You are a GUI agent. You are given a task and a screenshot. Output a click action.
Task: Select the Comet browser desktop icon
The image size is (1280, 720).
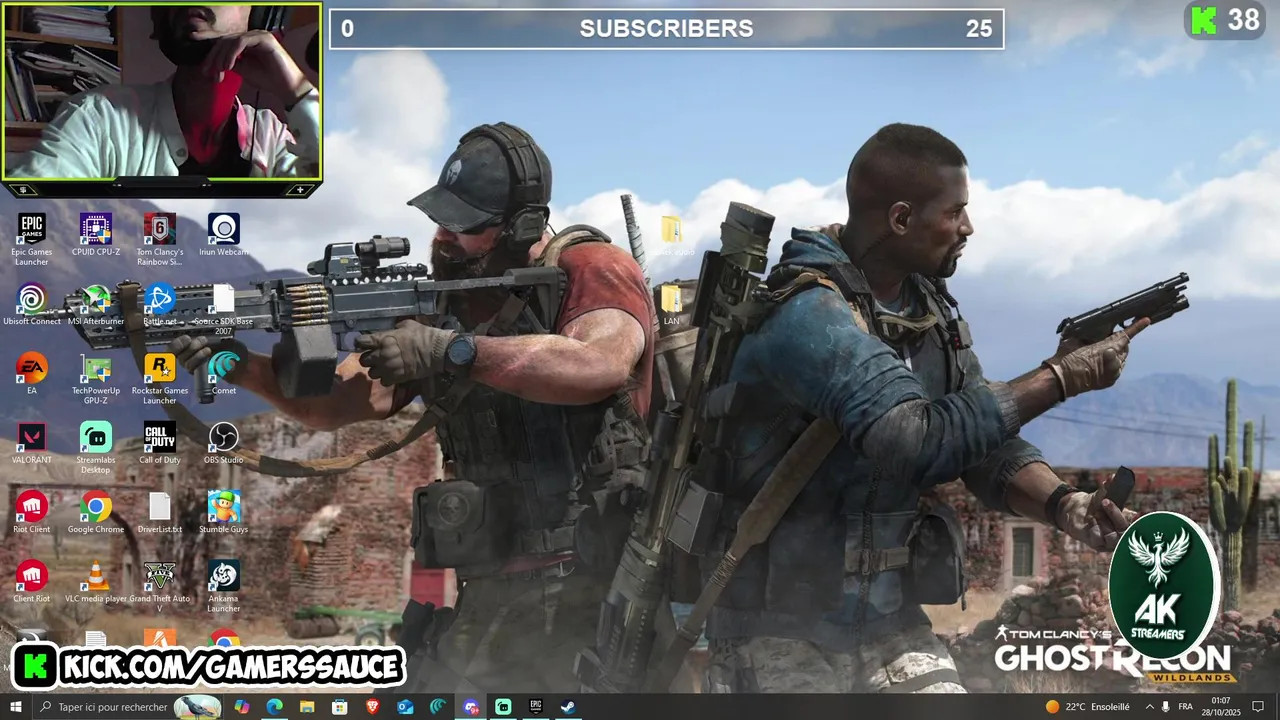(224, 374)
